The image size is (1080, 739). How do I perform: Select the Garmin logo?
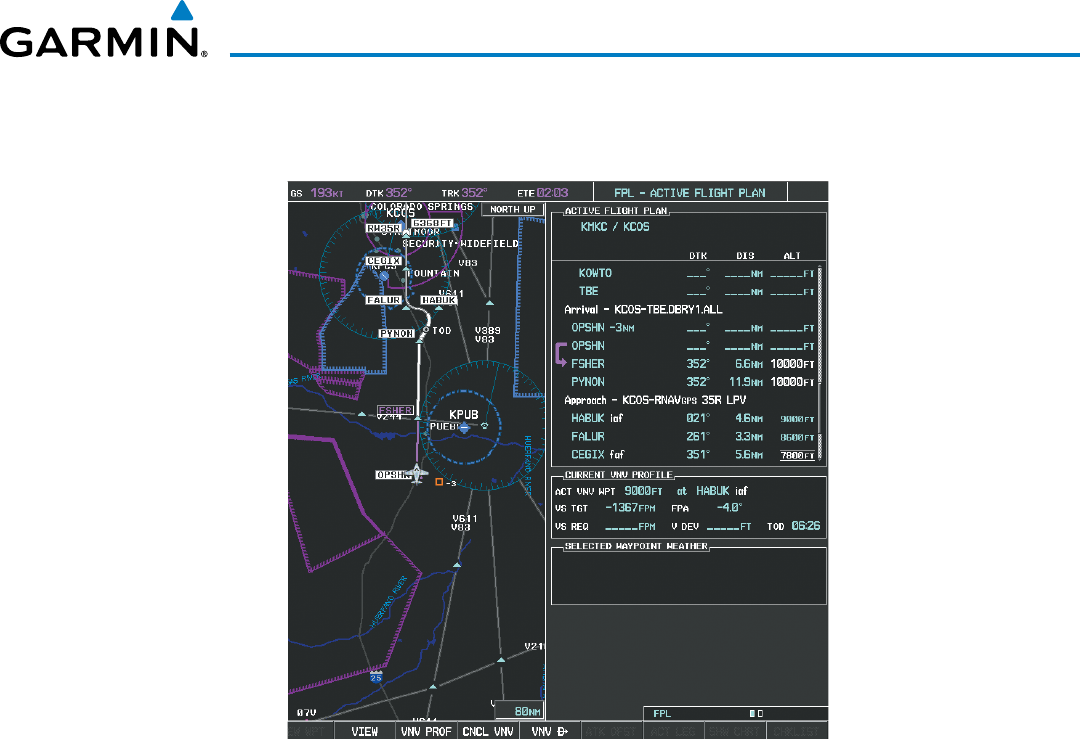click(103, 31)
